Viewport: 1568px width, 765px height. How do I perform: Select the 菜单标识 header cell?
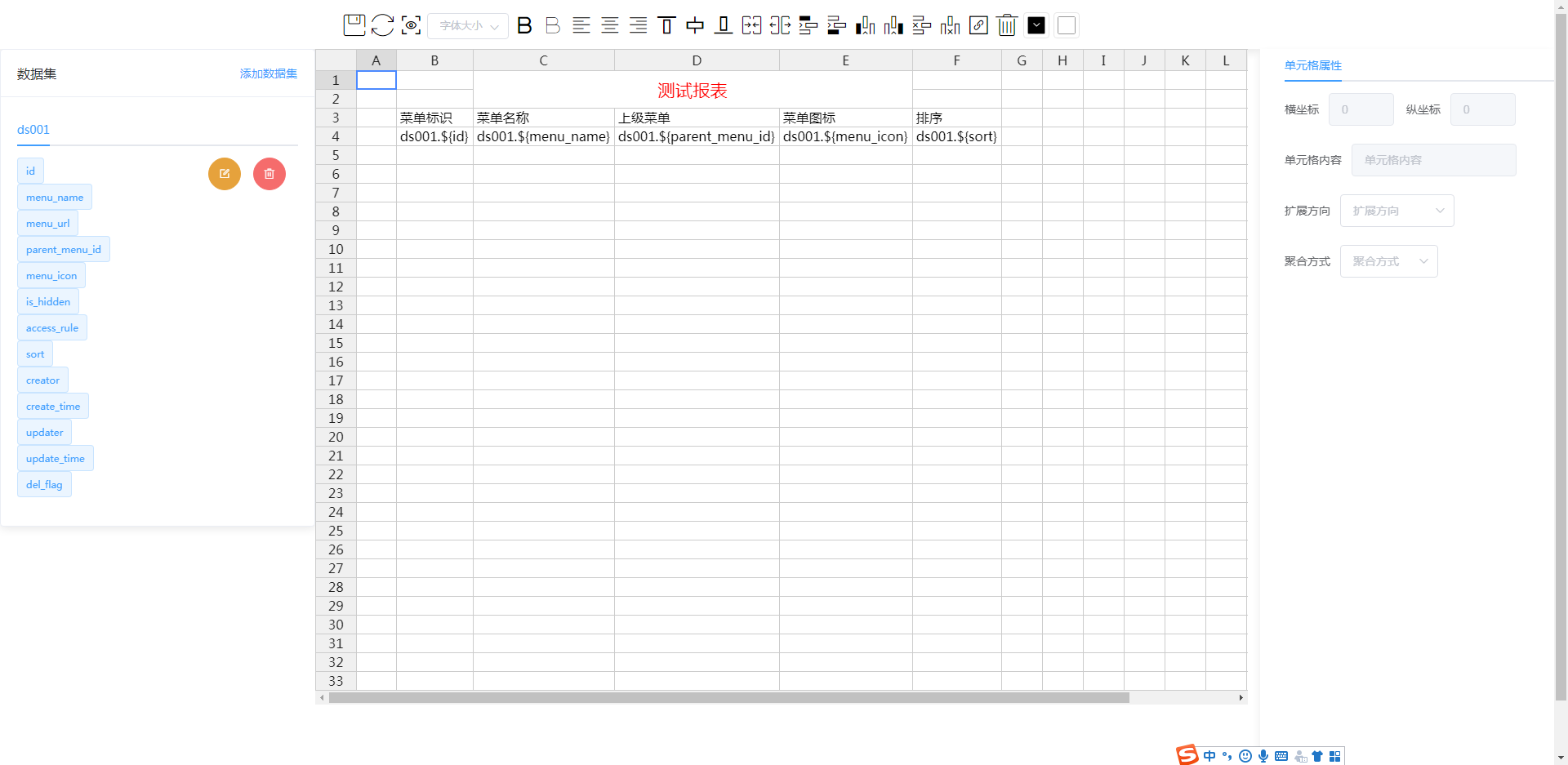point(434,118)
